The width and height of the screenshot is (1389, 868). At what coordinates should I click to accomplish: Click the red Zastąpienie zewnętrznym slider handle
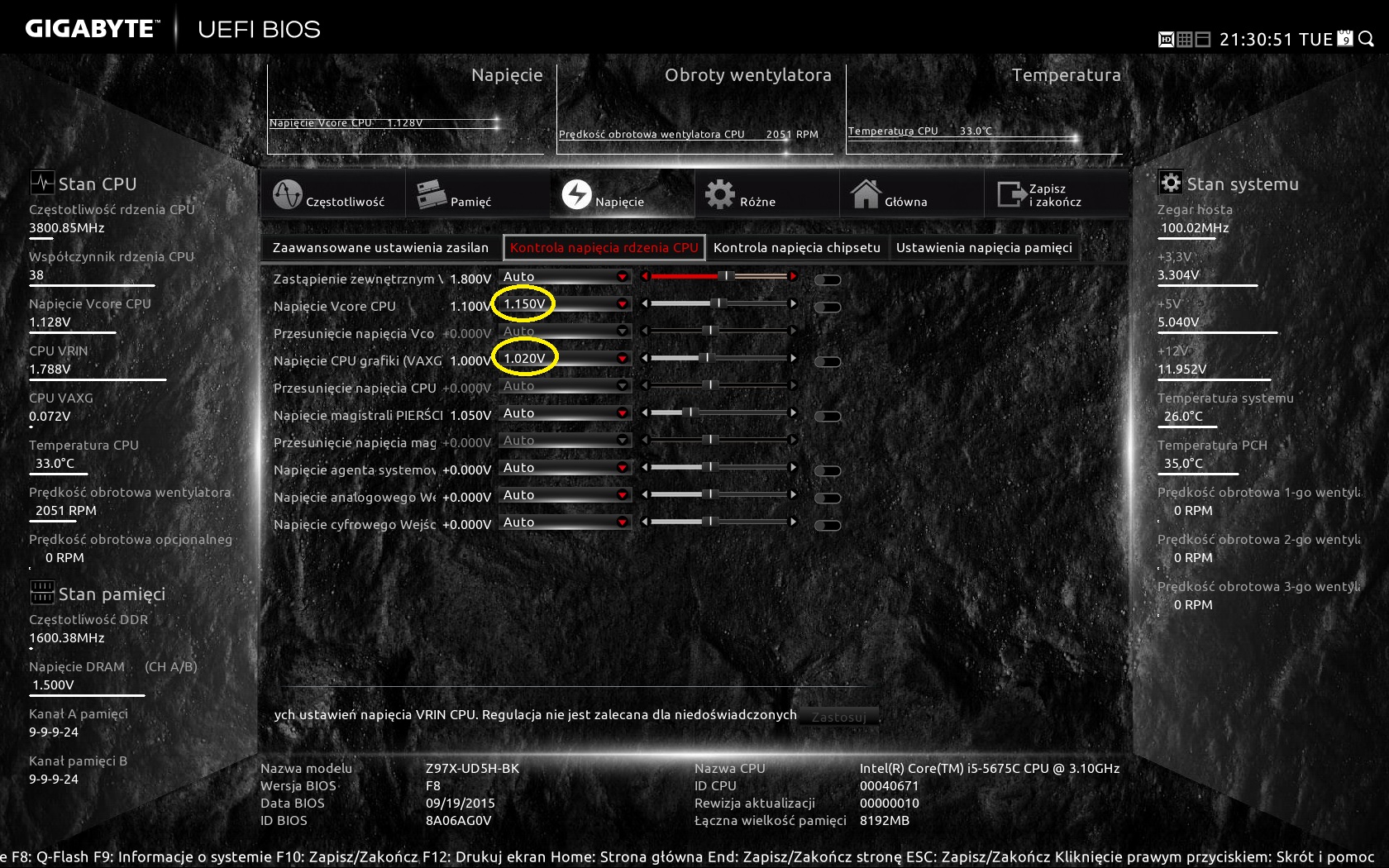pyautogui.click(x=725, y=276)
